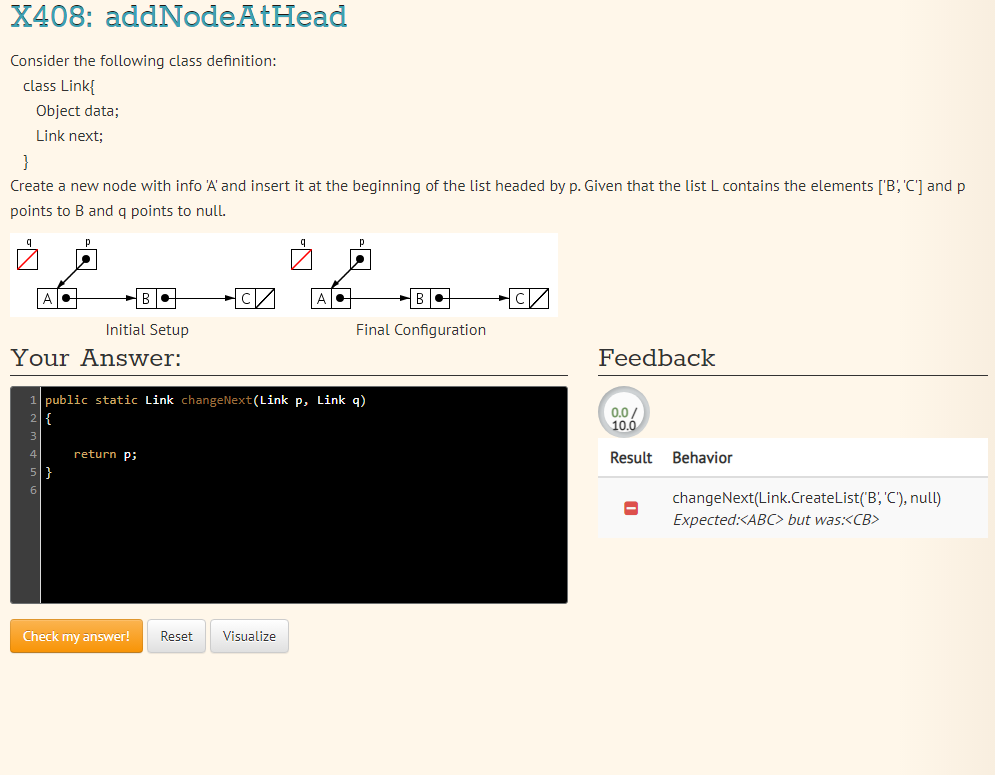Click node B in the Final Configuration diagram
The height and width of the screenshot is (775, 995).
click(420, 298)
